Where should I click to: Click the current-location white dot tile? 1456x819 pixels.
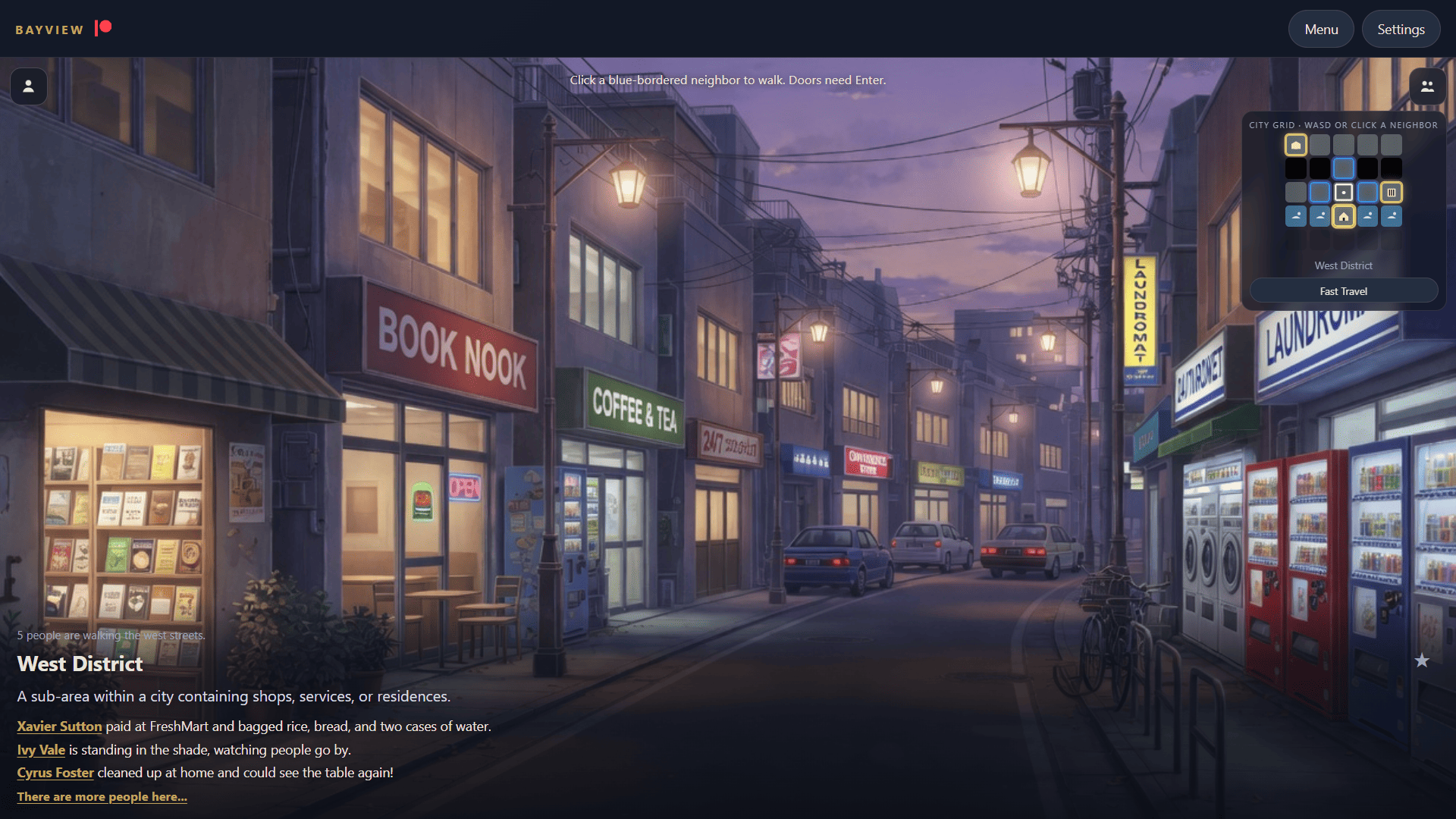1343,193
